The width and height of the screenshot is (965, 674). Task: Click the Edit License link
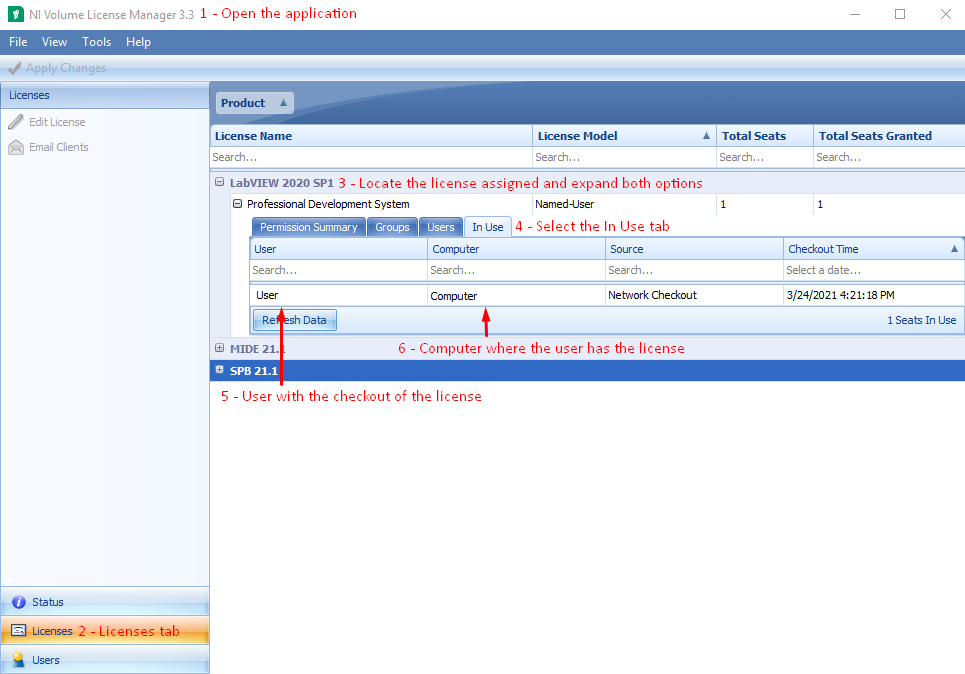(57, 122)
